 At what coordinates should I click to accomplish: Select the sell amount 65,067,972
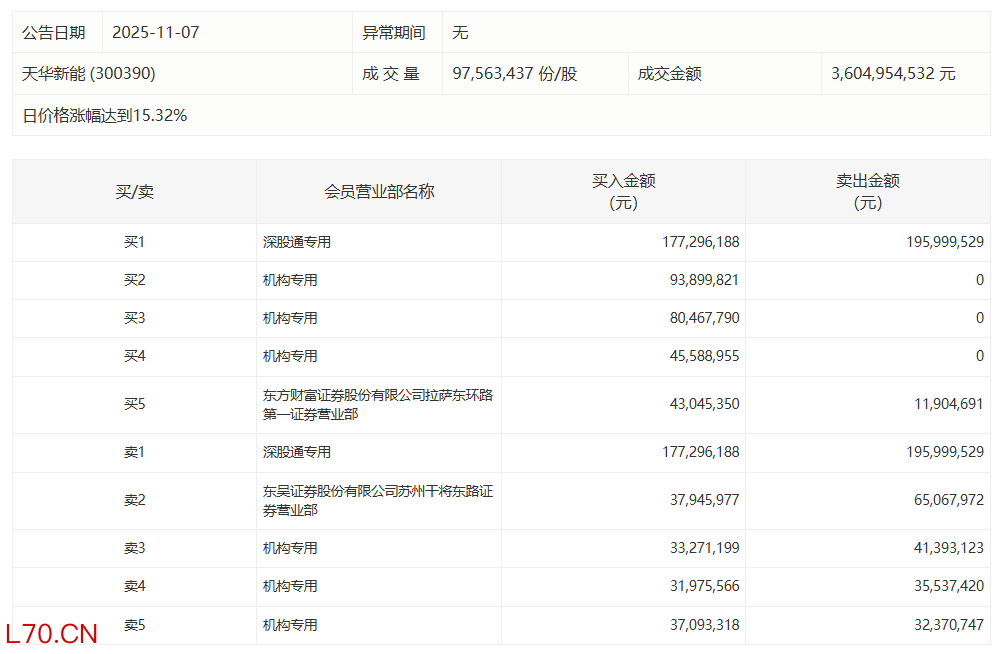coord(943,500)
